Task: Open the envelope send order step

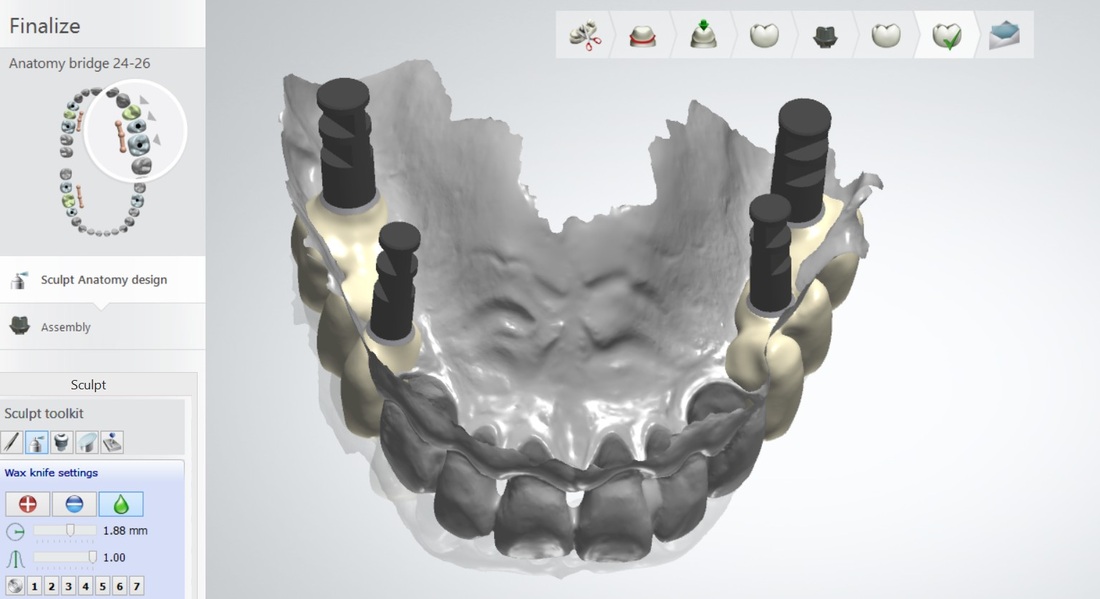Action: 1004,37
